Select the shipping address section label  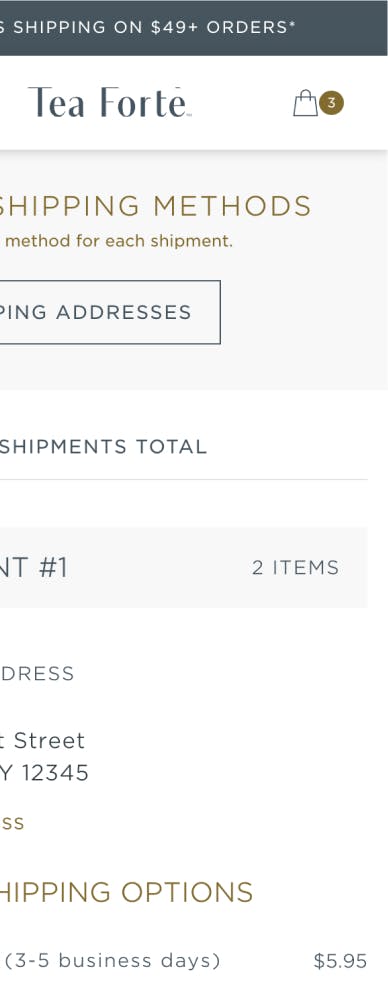click(37, 674)
